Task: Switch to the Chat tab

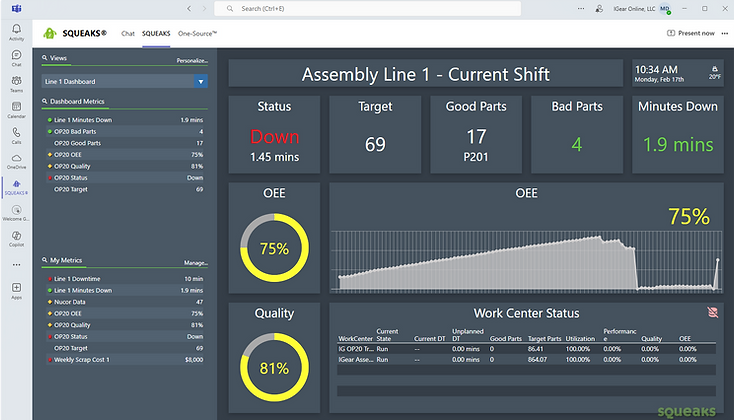Action: coord(128,33)
